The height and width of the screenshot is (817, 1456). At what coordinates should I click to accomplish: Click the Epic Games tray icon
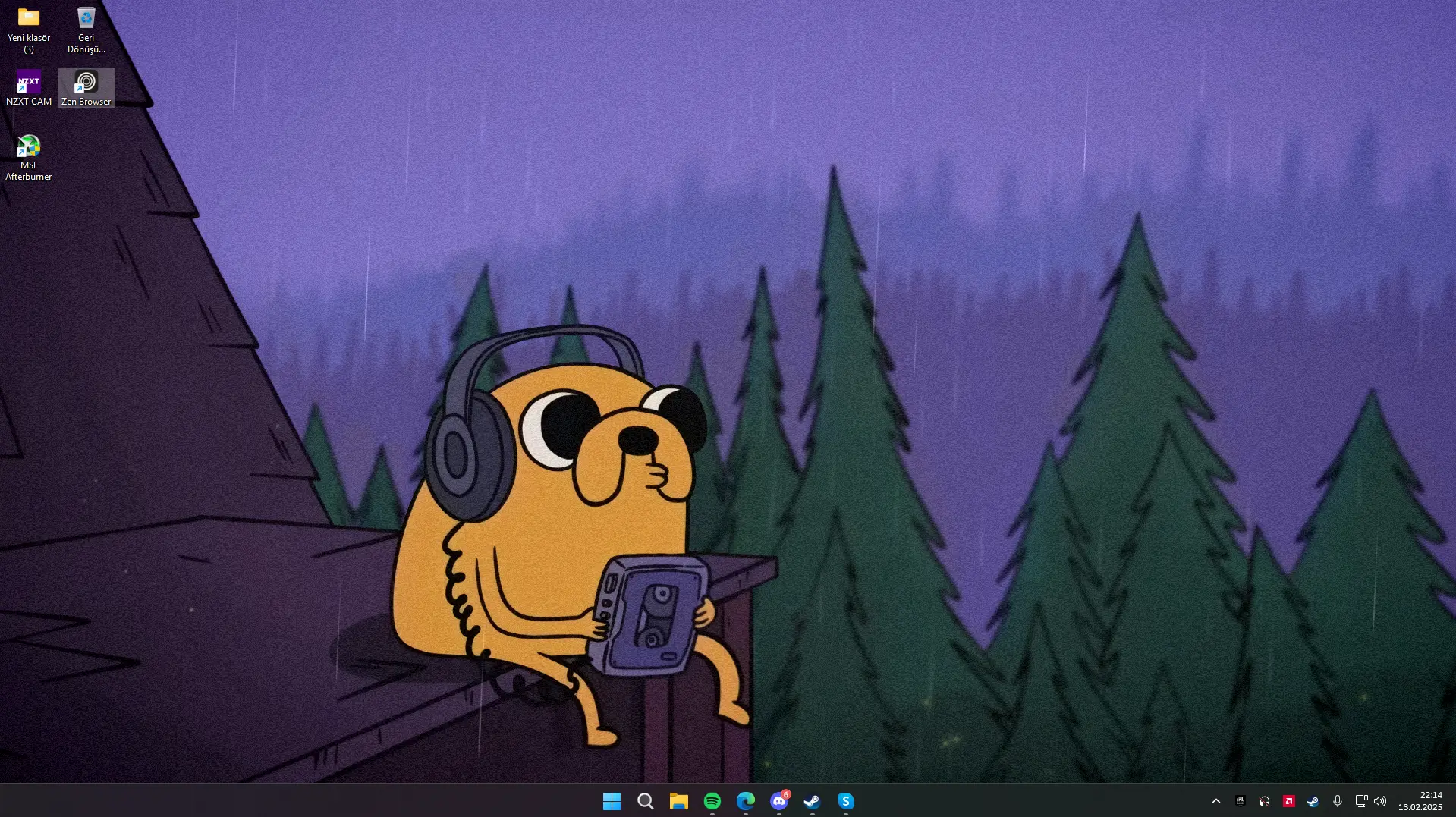[x=1241, y=801]
